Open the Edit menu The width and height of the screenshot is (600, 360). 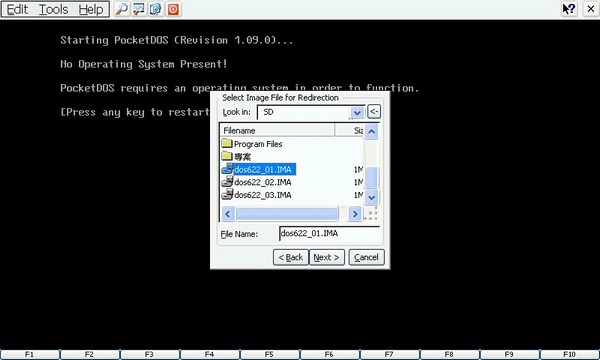(x=17, y=9)
